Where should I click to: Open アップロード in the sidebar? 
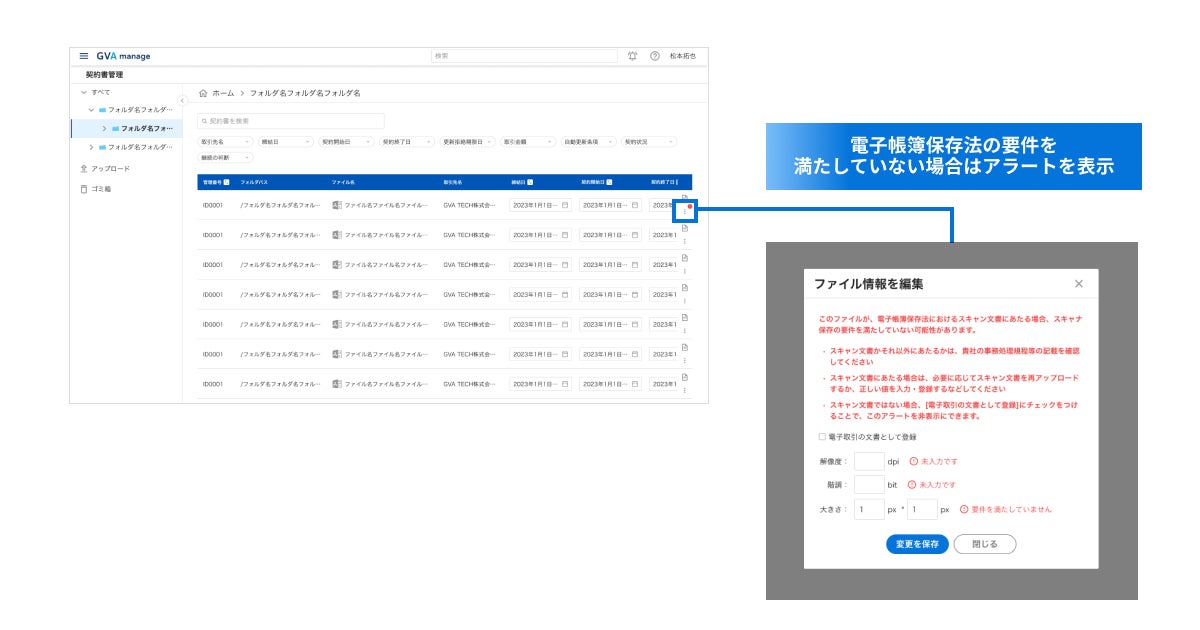(x=110, y=168)
